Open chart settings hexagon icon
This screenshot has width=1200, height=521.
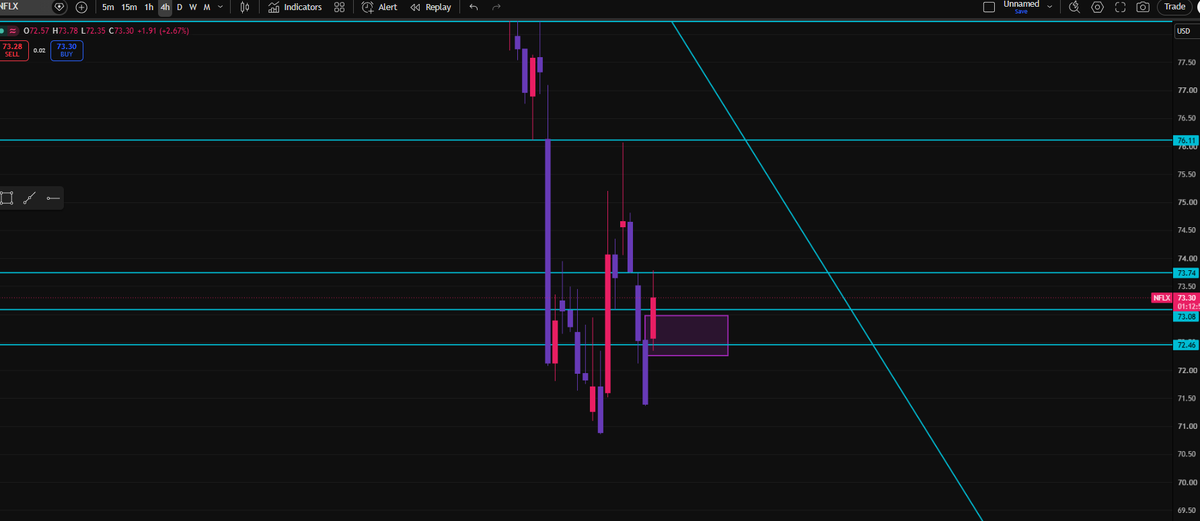pyautogui.click(x=1098, y=7)
